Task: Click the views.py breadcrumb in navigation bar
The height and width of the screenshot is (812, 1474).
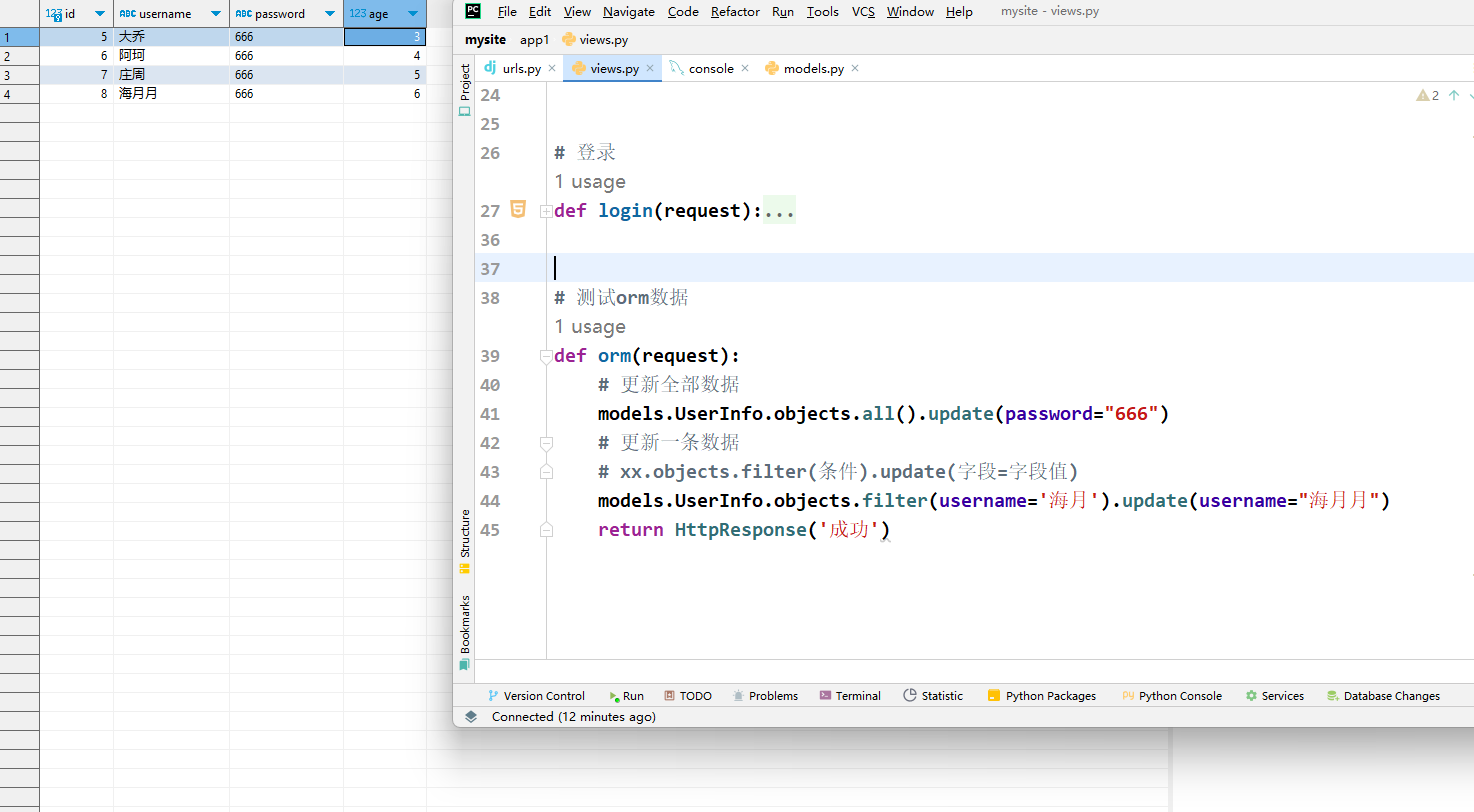Action: click(x=595, y=40)
